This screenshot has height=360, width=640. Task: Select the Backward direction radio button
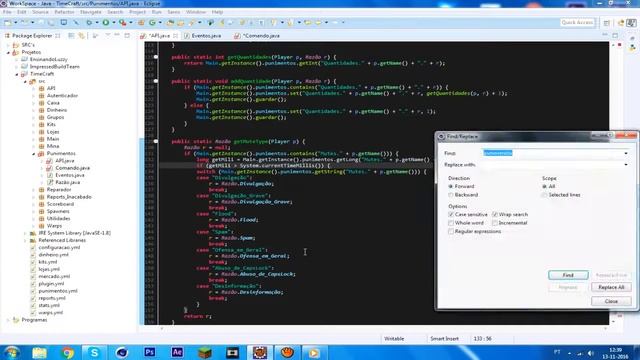(451, 195)
